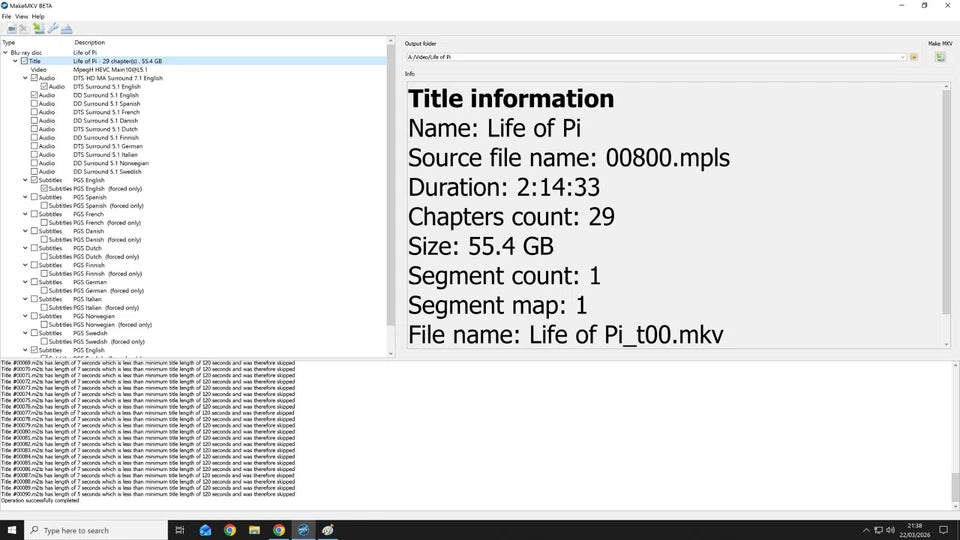Enable DTS Surround 5.1 French audio
The width and height of the screenshot is (960, 540).
34,113
